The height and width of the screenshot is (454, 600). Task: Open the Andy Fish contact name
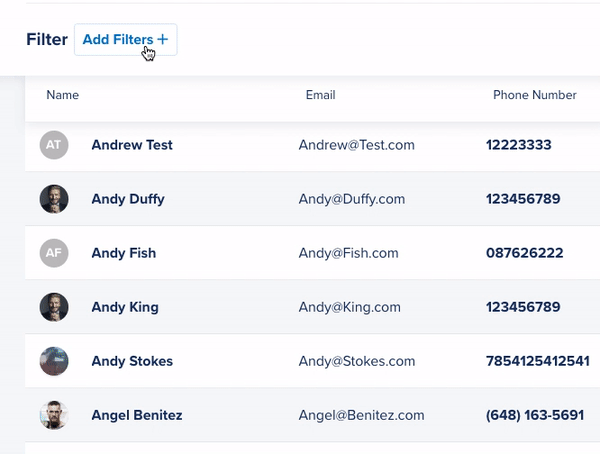[124, 253]
